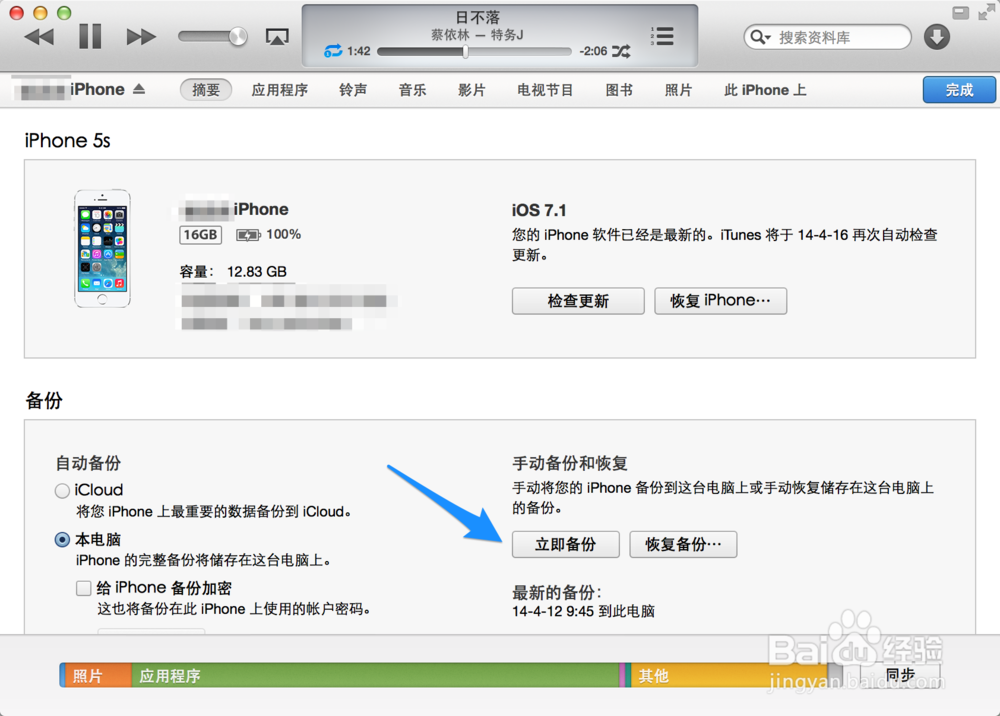
Task: Click the 16GB capacity badge
Action: click(200, 235)
